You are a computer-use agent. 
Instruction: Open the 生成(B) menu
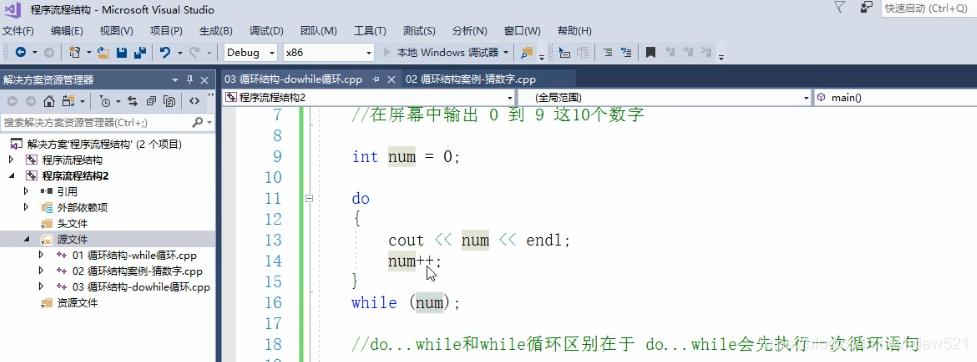click(216, 31)
